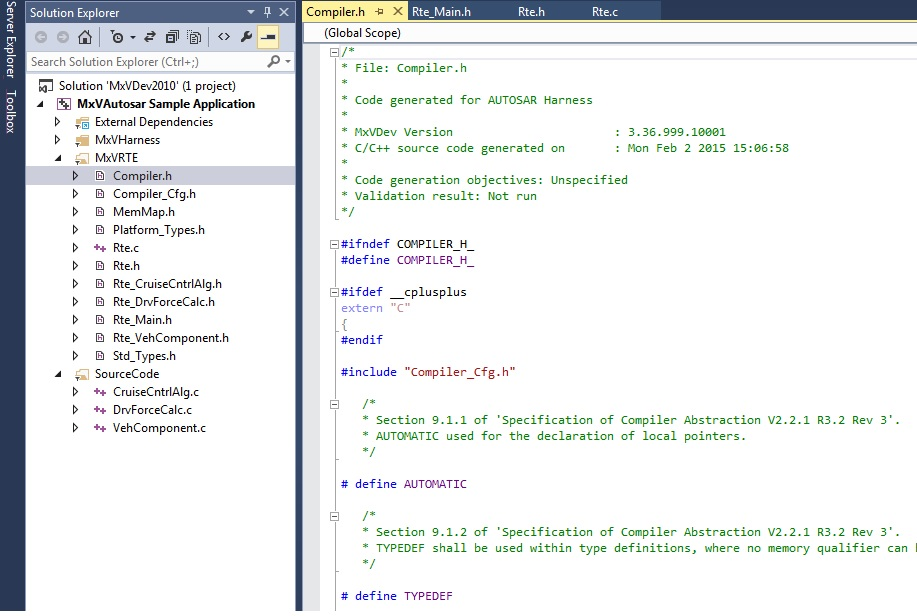Open the Solution Explorer window position menu
The width and height of the screenshot is (917, 616).
pyautogui.click(x=251, y=12)
